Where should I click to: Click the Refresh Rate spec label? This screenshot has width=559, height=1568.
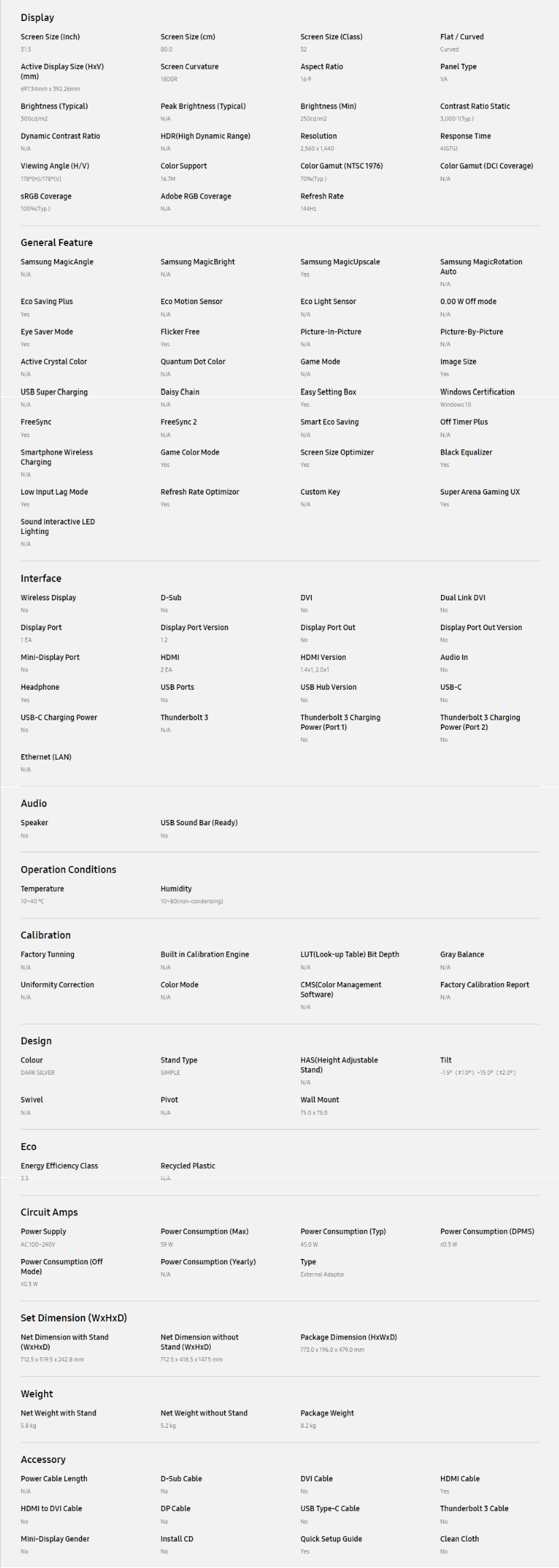point(322,196)
